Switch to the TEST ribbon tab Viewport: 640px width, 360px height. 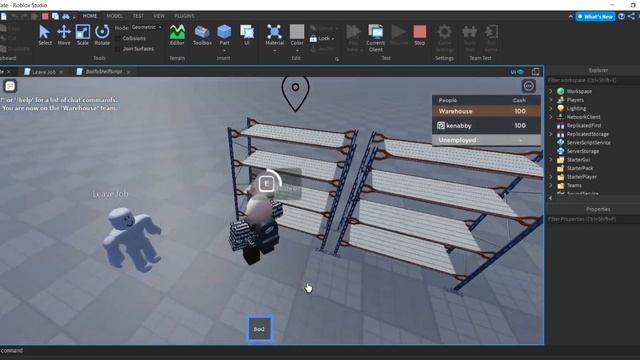coord(138,16)
